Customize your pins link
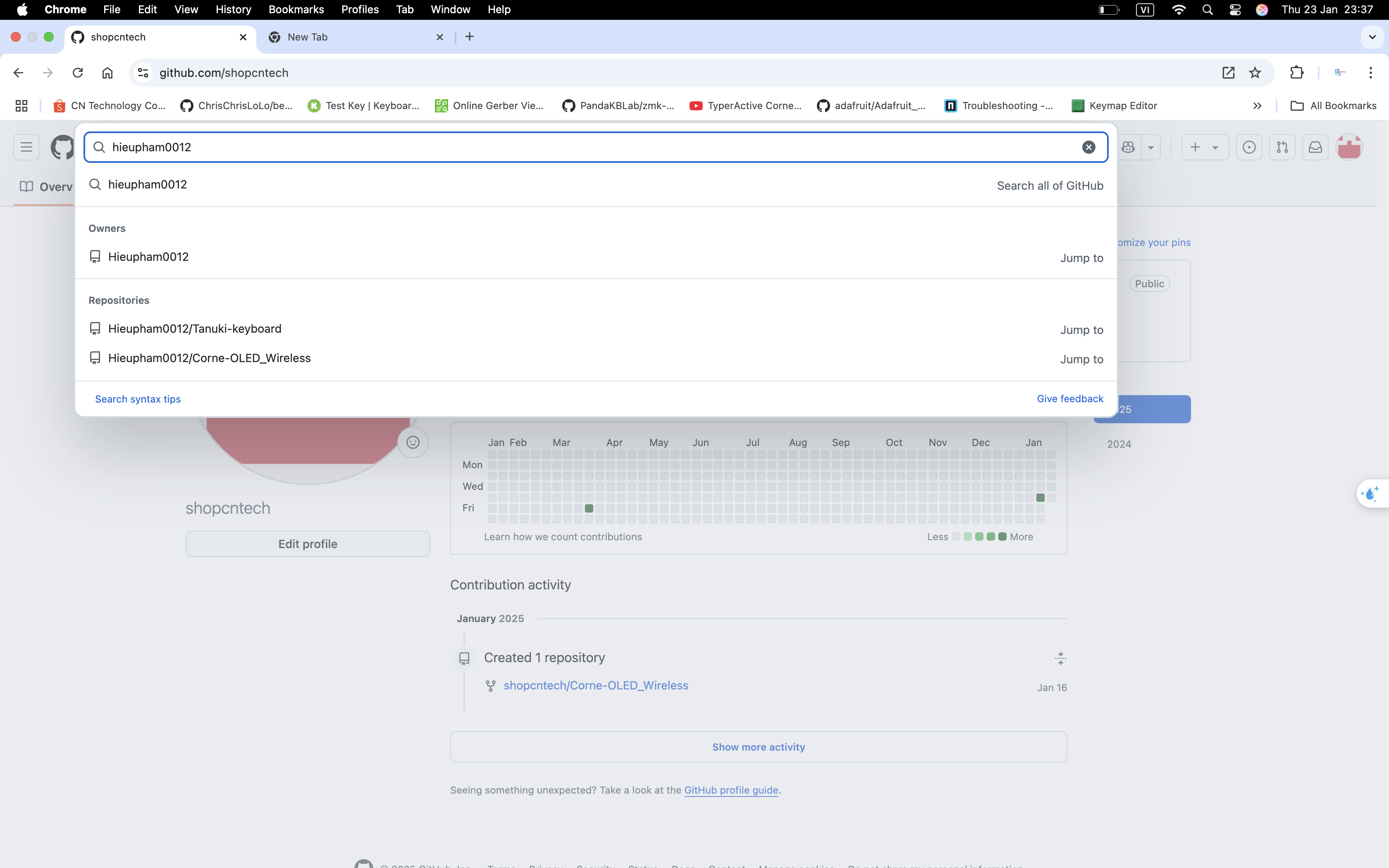This screenshot has width=1389, height=868. [1154, 242]
